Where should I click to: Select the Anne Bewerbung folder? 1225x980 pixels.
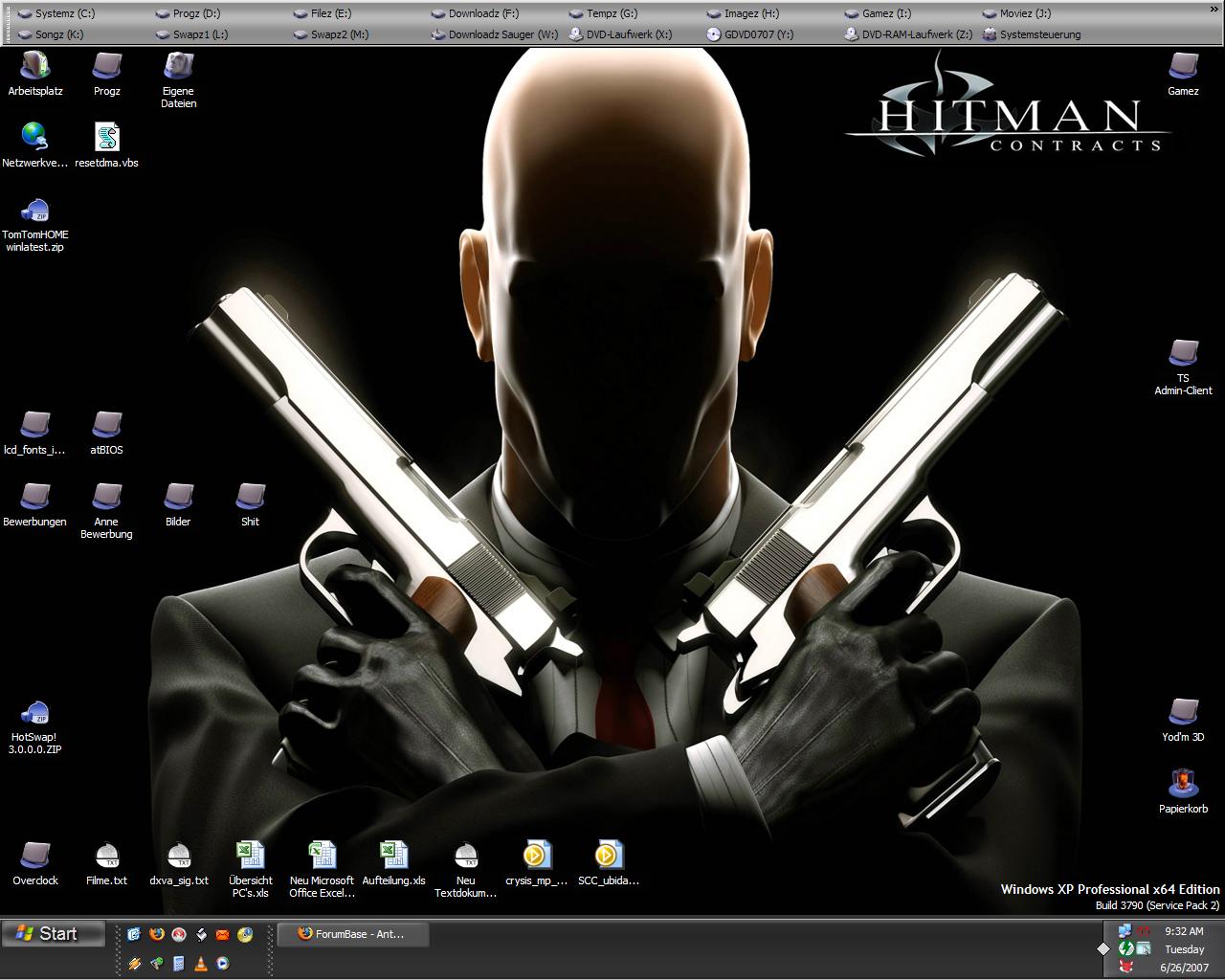click(107, 510)
